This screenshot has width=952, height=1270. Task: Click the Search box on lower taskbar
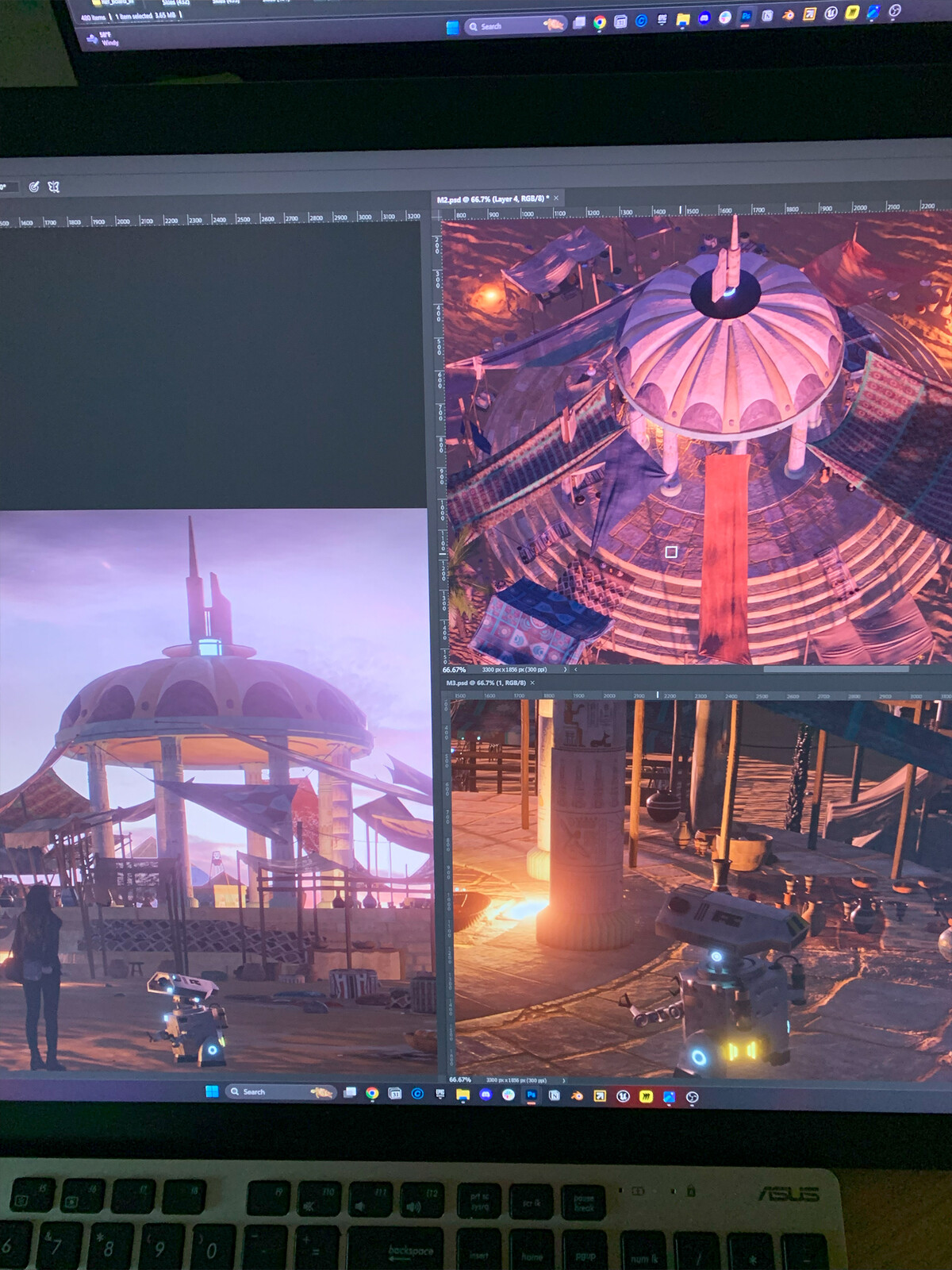pos(282,1092)
